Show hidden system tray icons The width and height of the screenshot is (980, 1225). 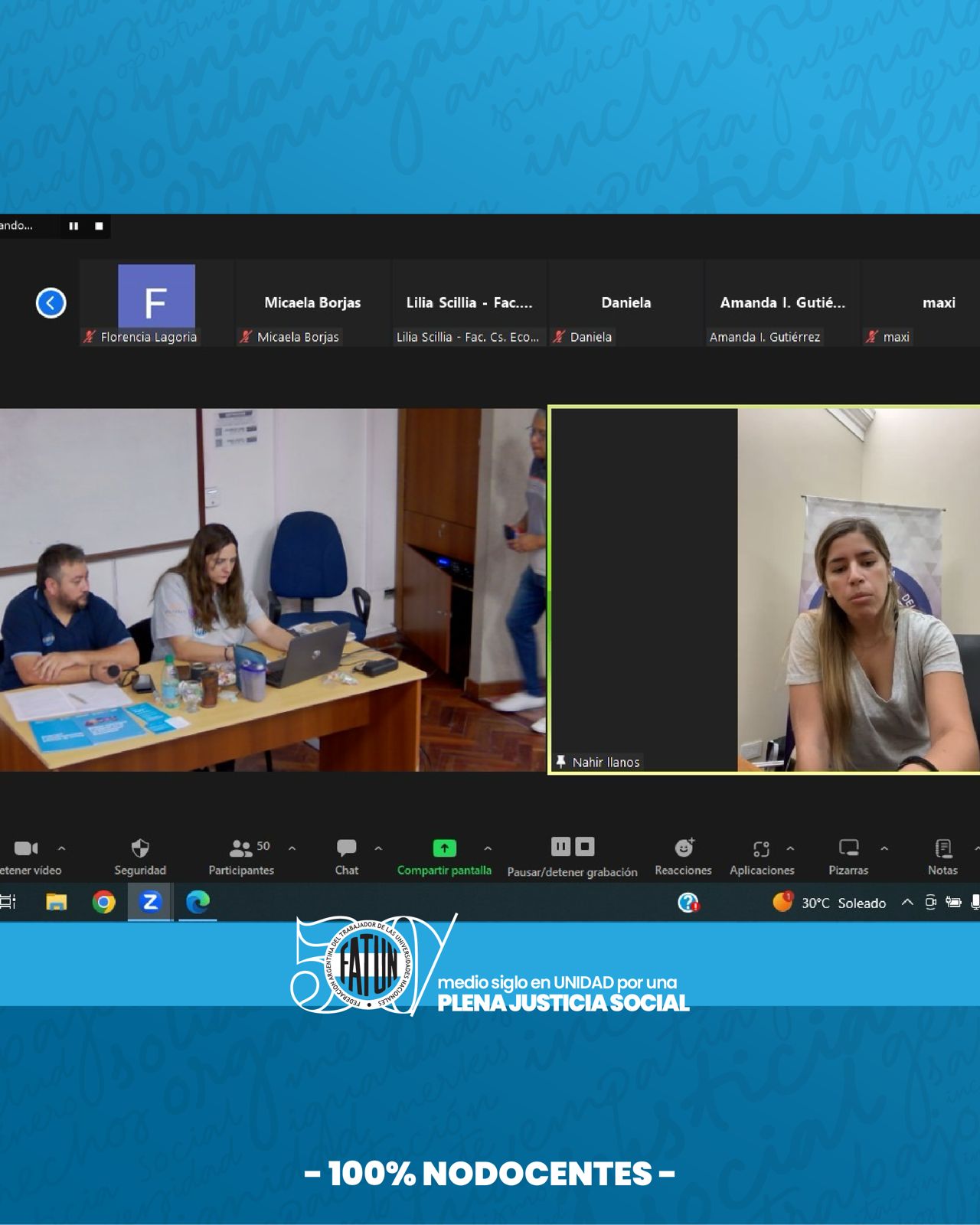click(907, 903)
